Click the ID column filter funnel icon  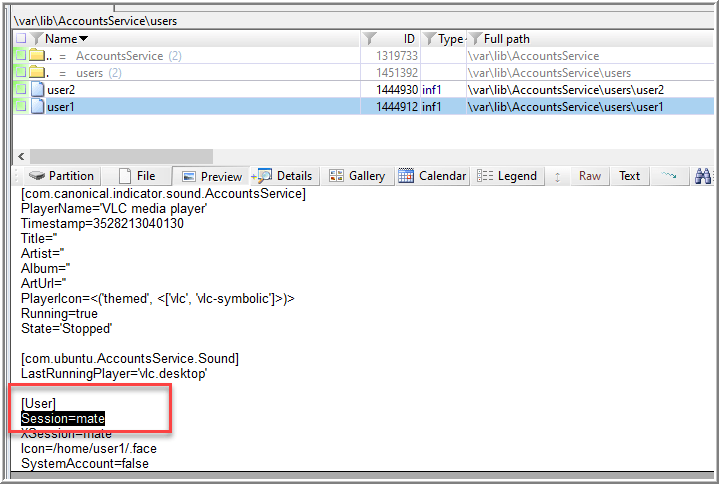tap(369, 39)
